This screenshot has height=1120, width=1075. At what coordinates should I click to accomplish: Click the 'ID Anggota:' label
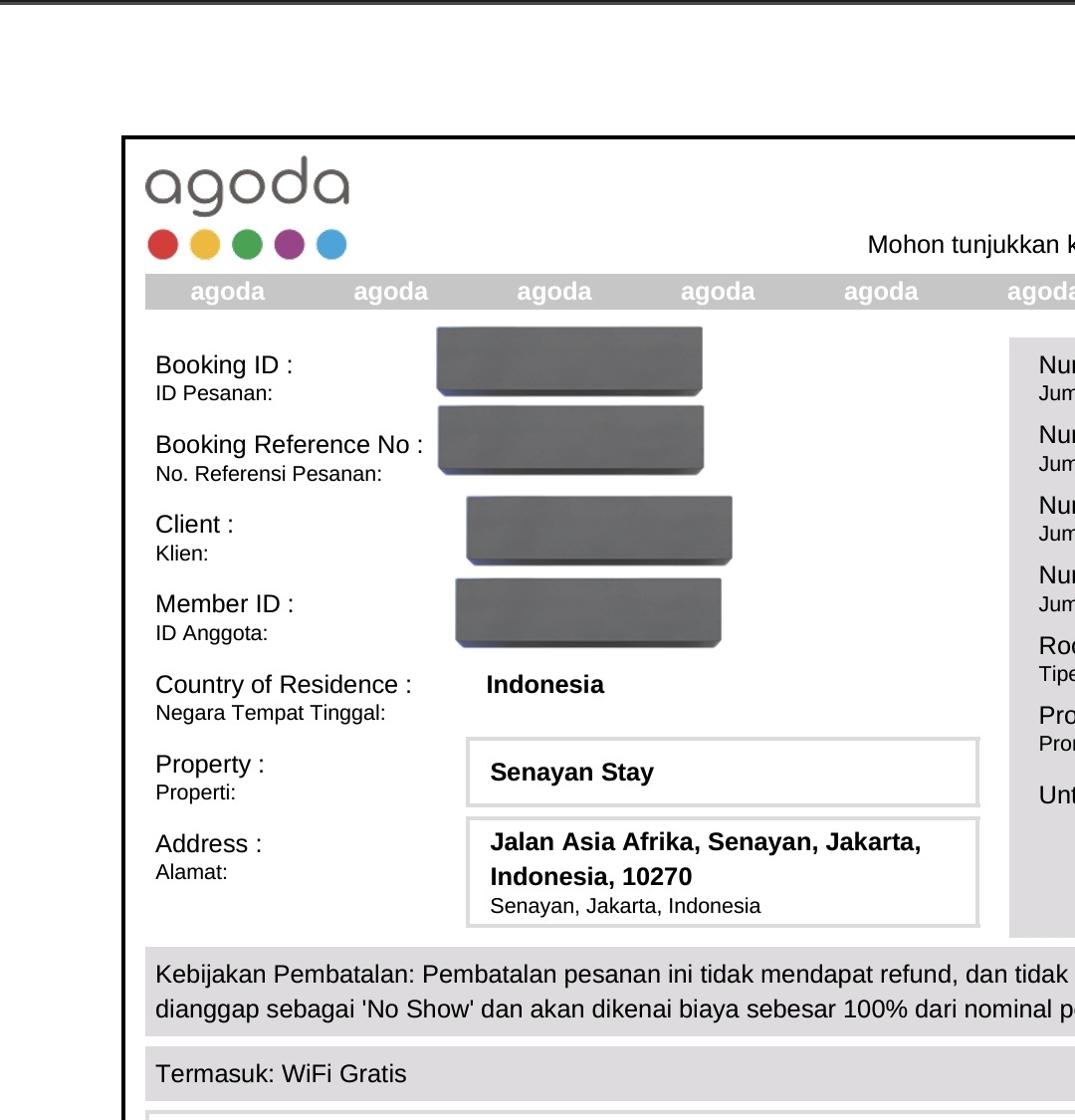211,633
